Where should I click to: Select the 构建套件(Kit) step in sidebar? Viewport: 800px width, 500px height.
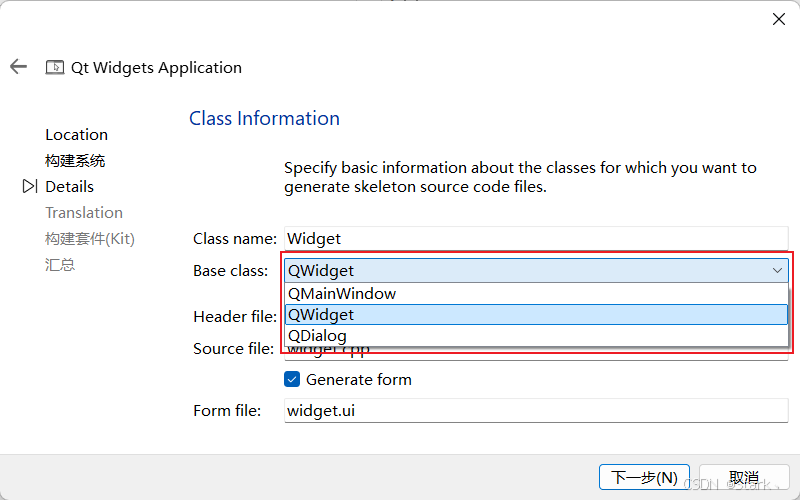click(x=90, y=239)
